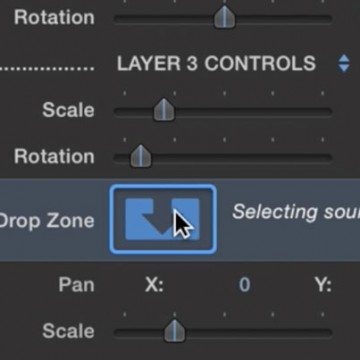Select the Pan parameter label

coord(76,285)
